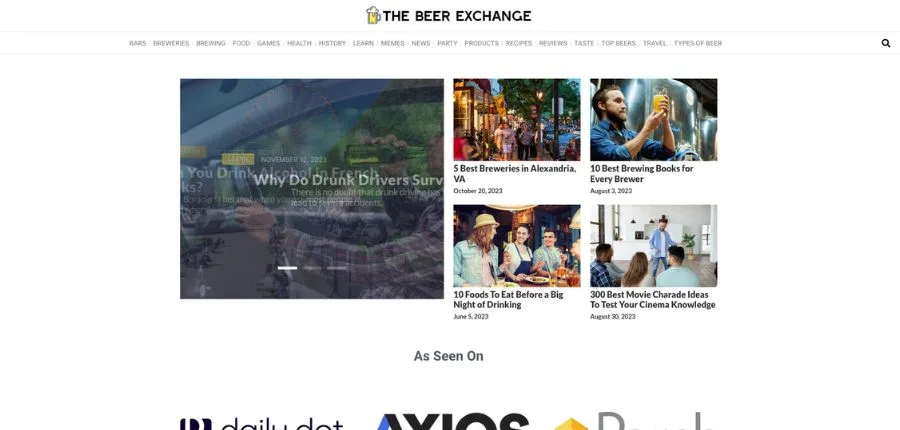Open the Bars menu item
This screenshot has height=430, width=900.
point(138,43)
